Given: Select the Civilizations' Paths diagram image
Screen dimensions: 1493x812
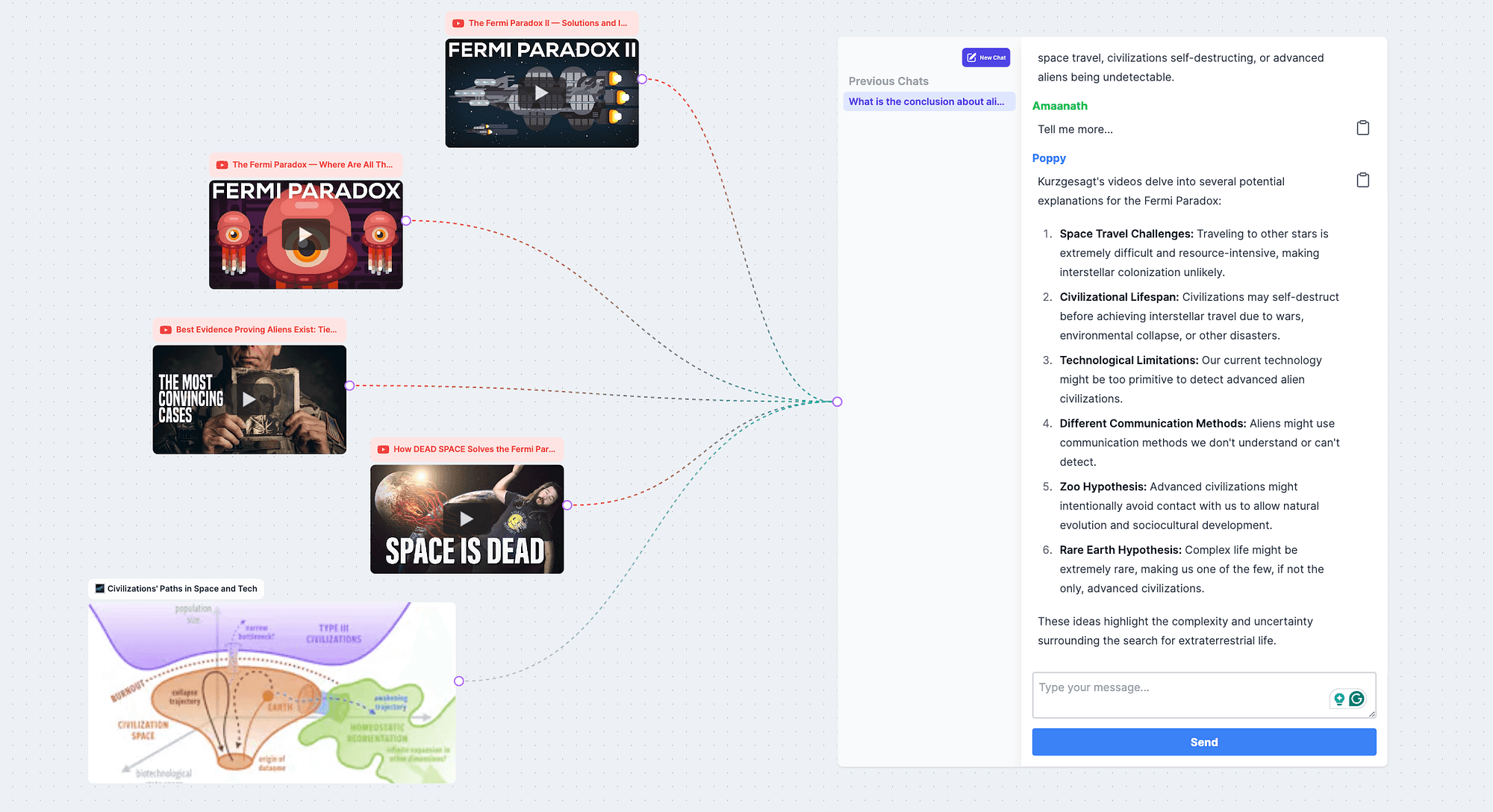Looking at the screenshot, I should pos(272,693).
